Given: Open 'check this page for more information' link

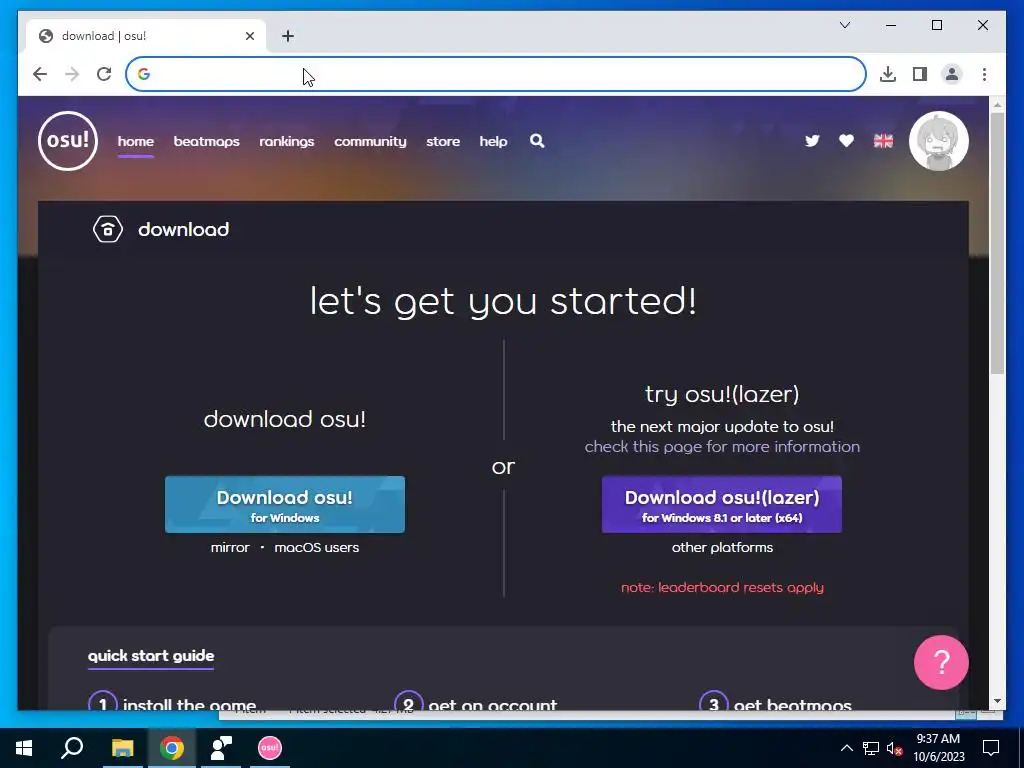Looking at the screenshot, I should tap(722, 447).
